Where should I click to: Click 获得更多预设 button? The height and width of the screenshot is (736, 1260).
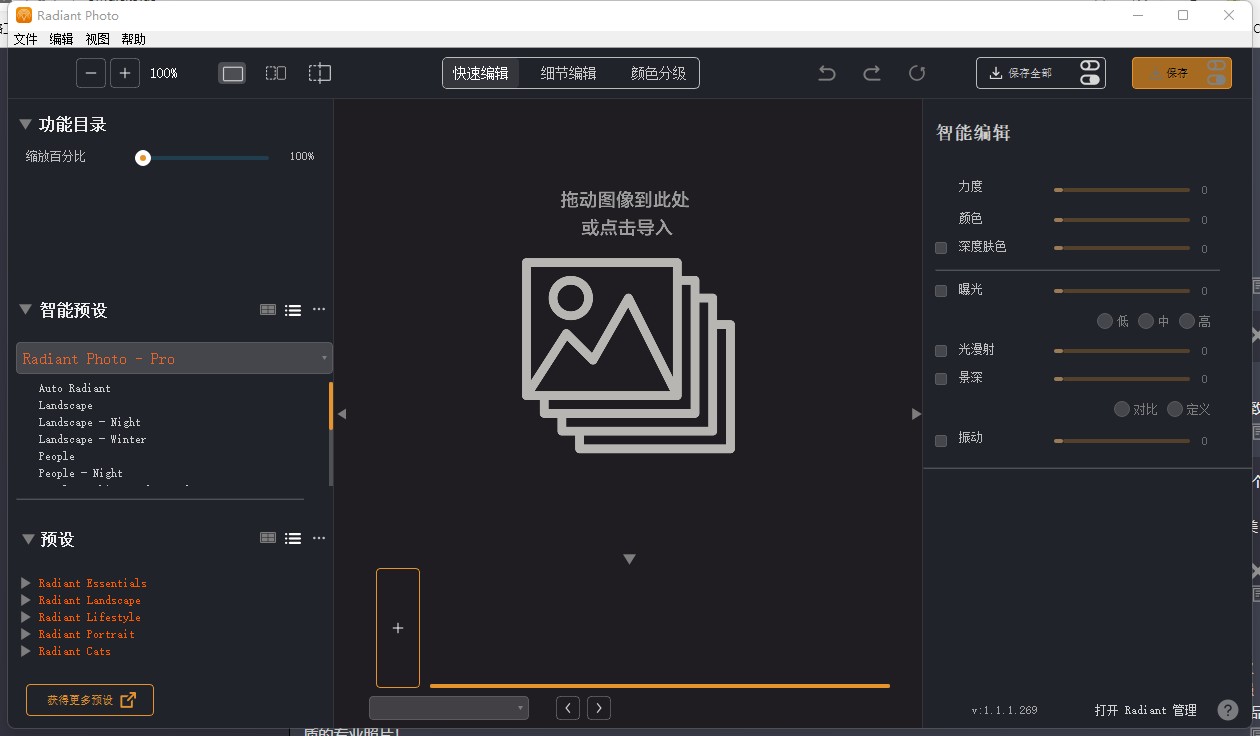90,700
